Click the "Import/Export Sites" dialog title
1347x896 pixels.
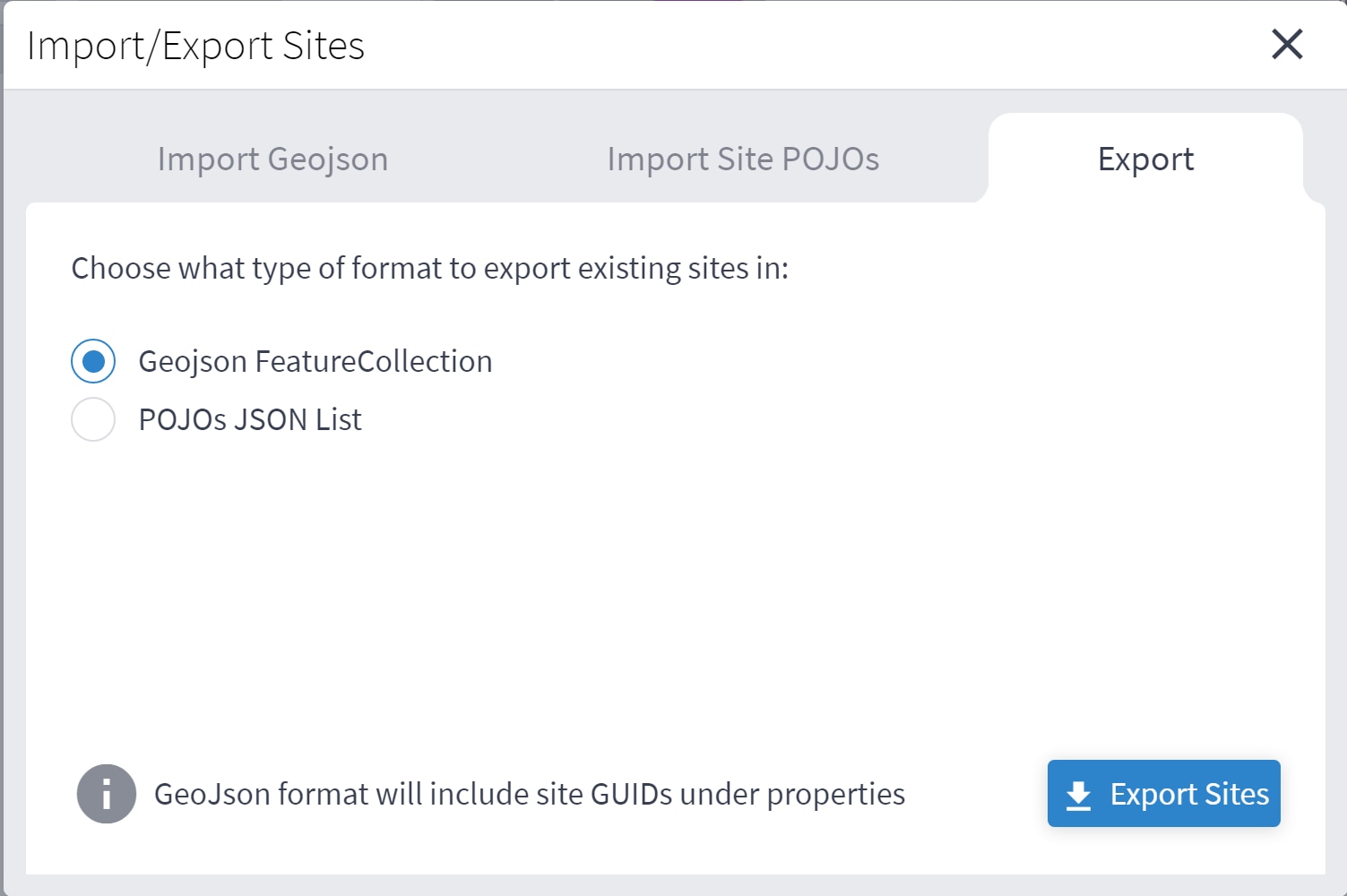coord(195,46)
